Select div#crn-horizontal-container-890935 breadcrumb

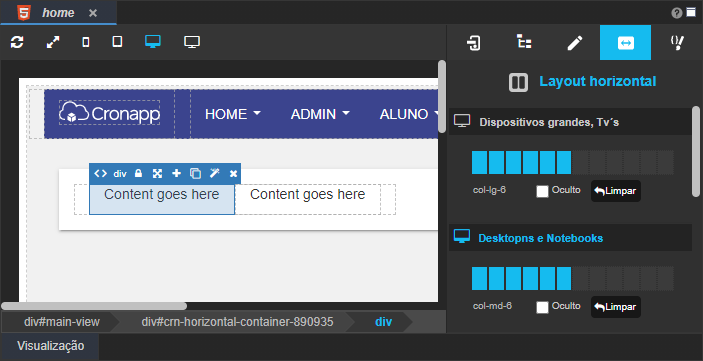click(x=238, y=322)
